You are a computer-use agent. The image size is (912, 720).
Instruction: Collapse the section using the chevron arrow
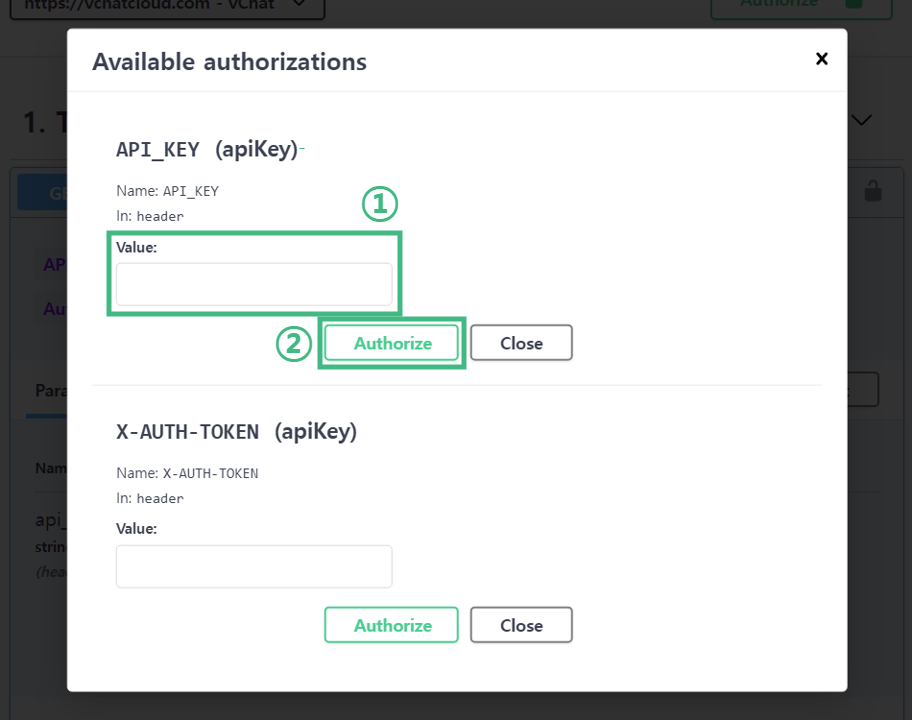tap(861, 120)
